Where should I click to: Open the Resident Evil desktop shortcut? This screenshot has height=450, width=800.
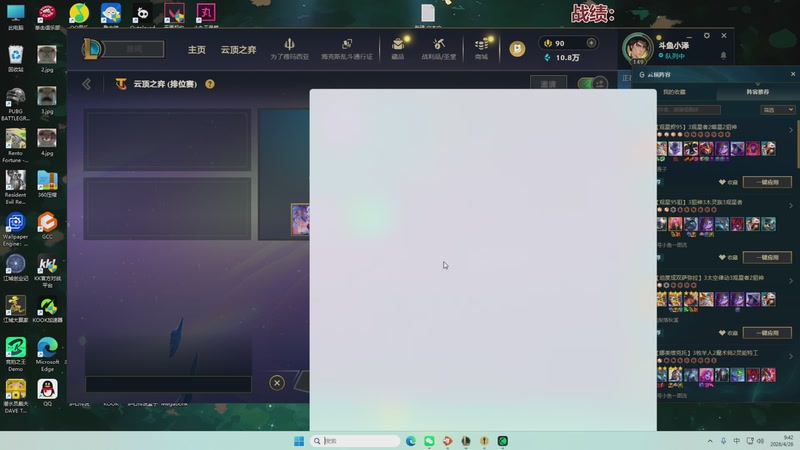[x=15, y=188]
